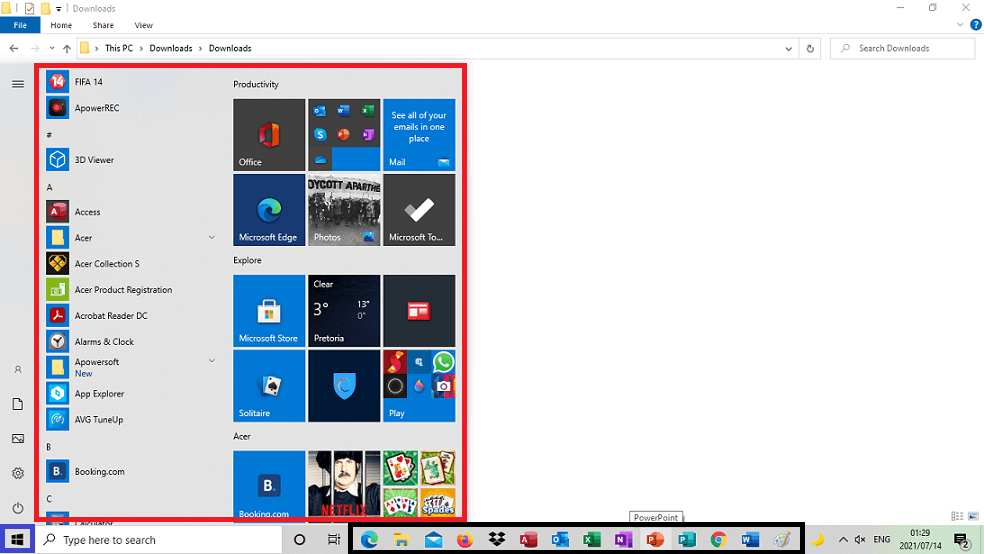Screen dimensions: 984x554
Task: Go up one folder level
Action: 67,48
